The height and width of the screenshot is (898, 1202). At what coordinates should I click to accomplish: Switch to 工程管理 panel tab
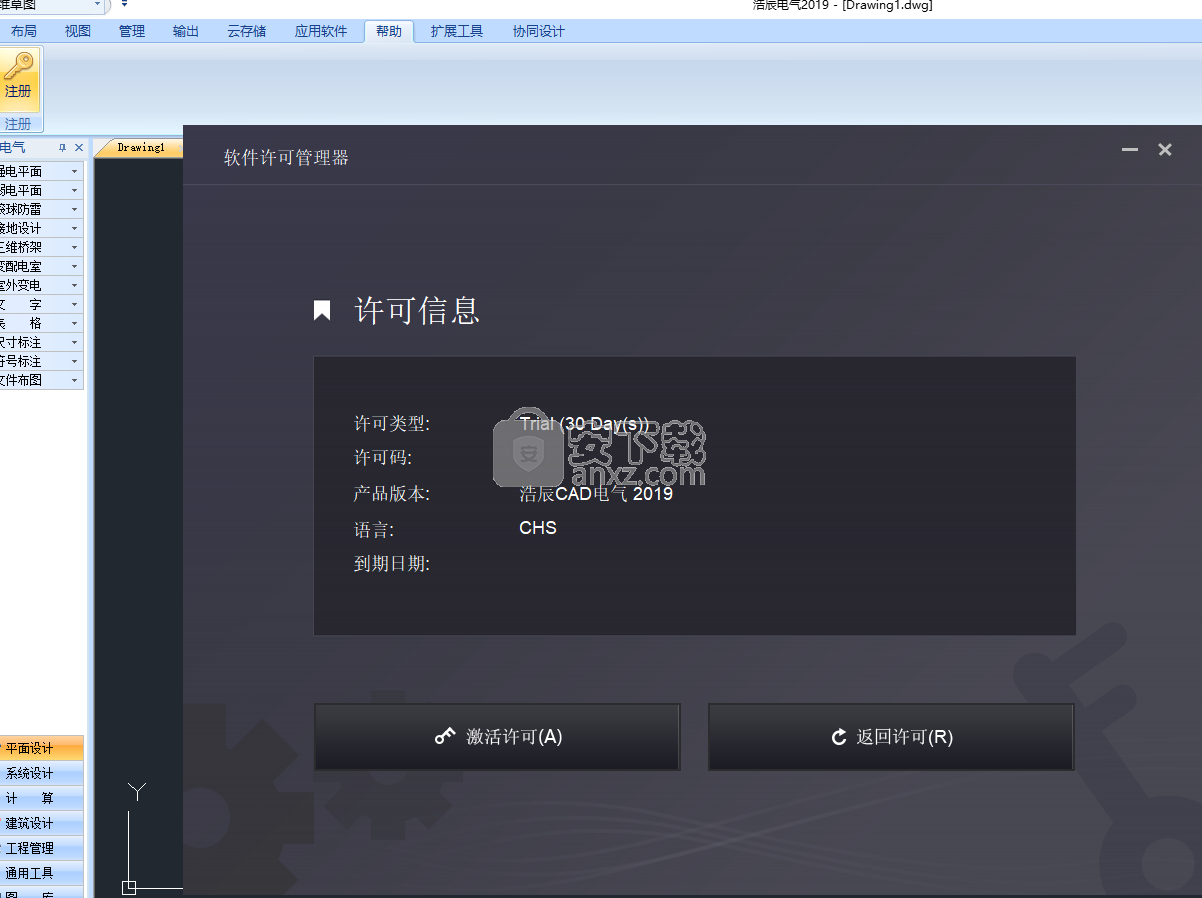pyautogui.click(x=42, y=848)
